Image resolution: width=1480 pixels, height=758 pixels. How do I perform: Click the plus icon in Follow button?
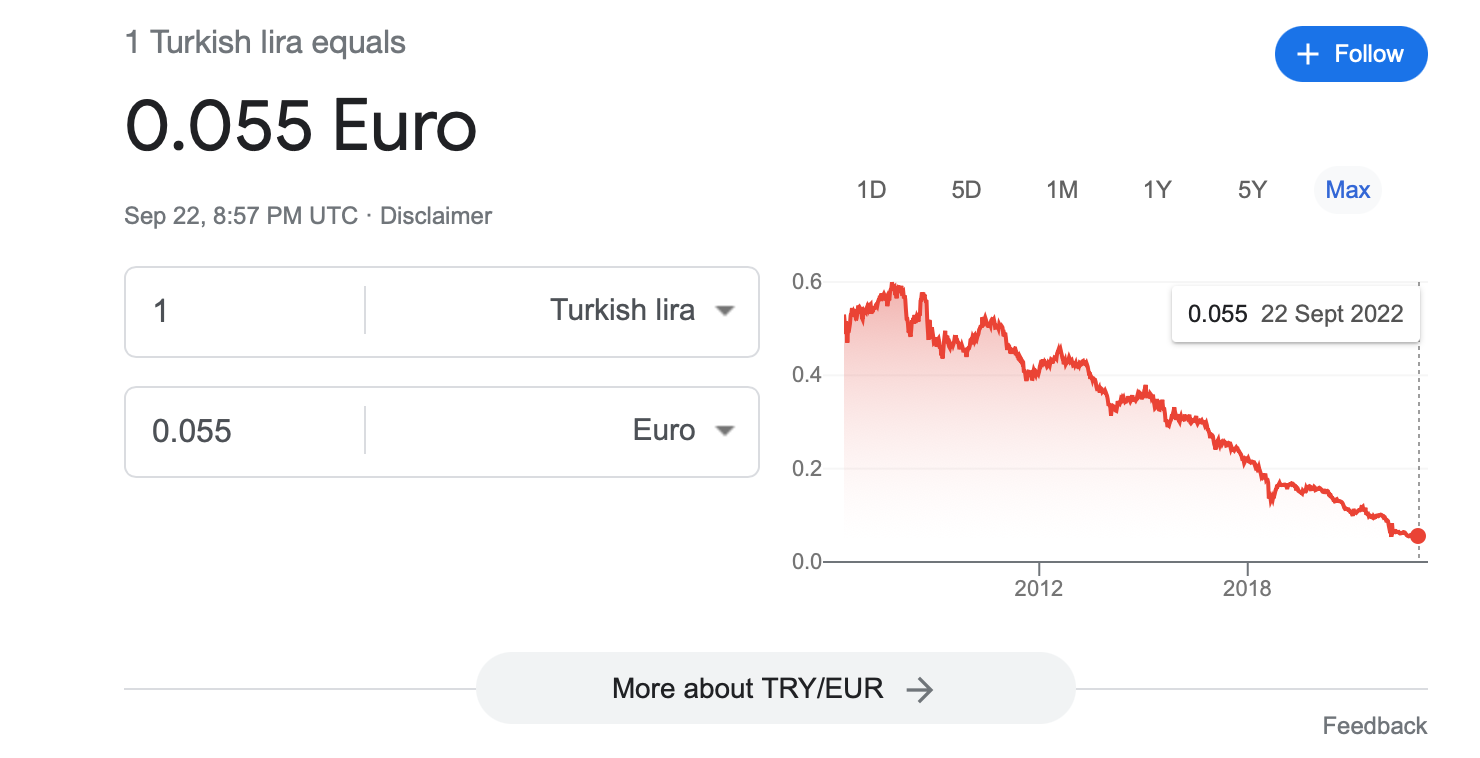tap(1308, 55)
